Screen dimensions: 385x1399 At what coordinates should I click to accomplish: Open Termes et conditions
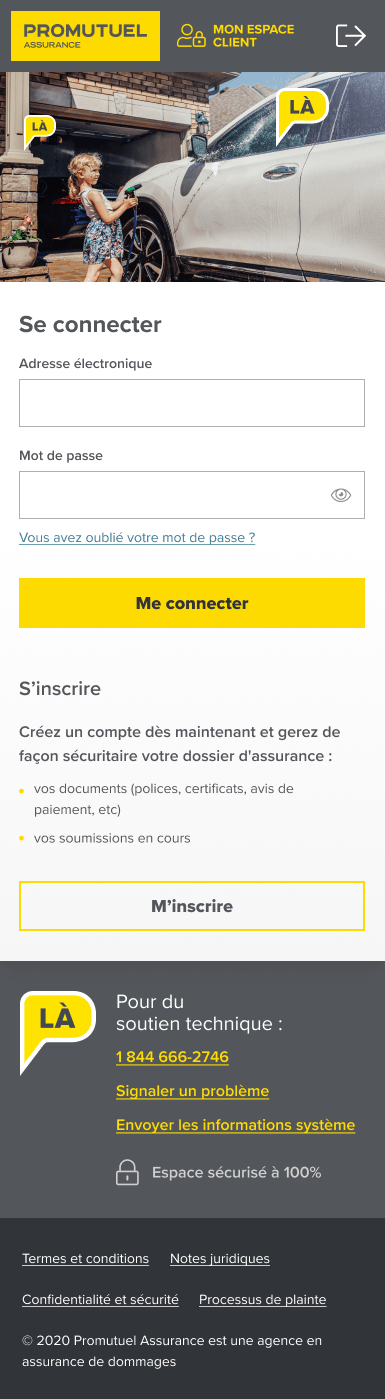(x=85, y=1259)
